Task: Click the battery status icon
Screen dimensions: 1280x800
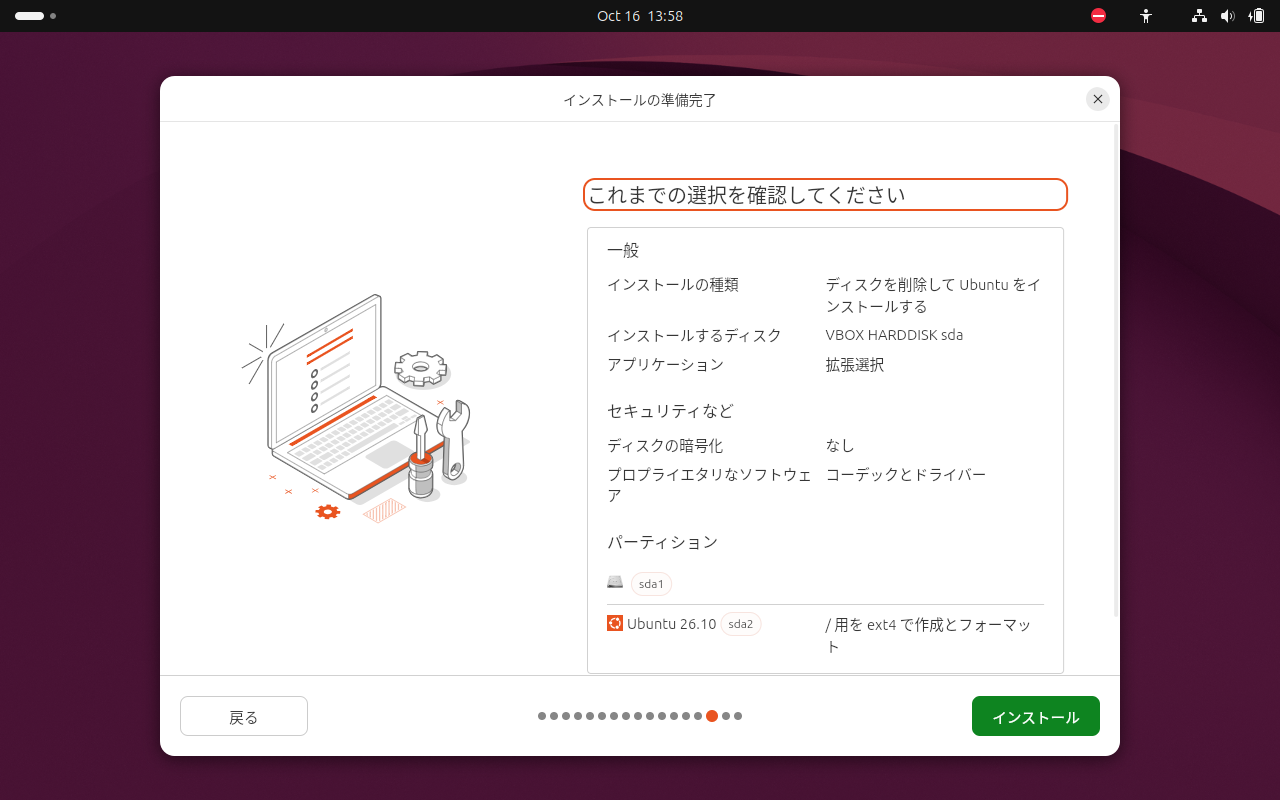Action: pyautogui.click(x=1257, y=16)
